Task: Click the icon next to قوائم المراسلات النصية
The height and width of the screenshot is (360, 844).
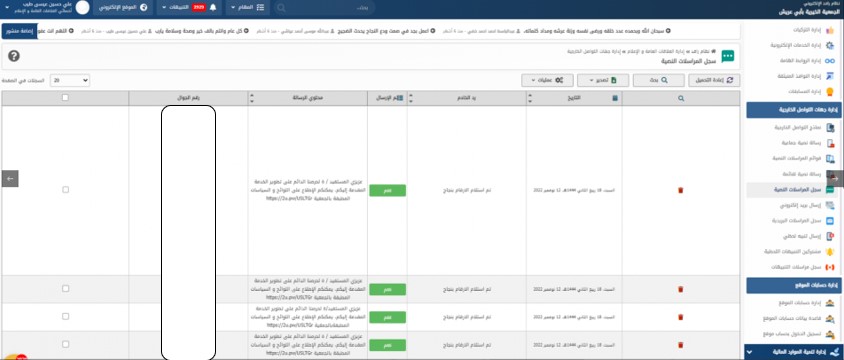Action: [830, 159]
